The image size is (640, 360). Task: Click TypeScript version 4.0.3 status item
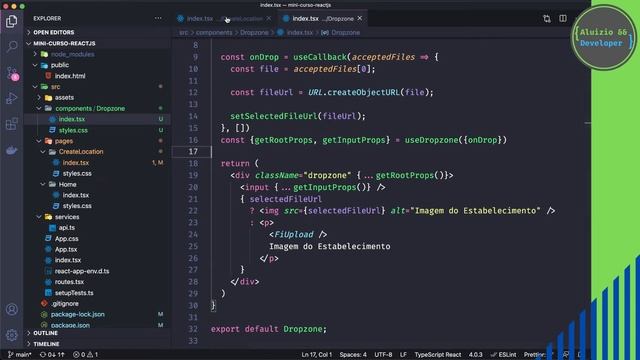click(x=476, y=355)
